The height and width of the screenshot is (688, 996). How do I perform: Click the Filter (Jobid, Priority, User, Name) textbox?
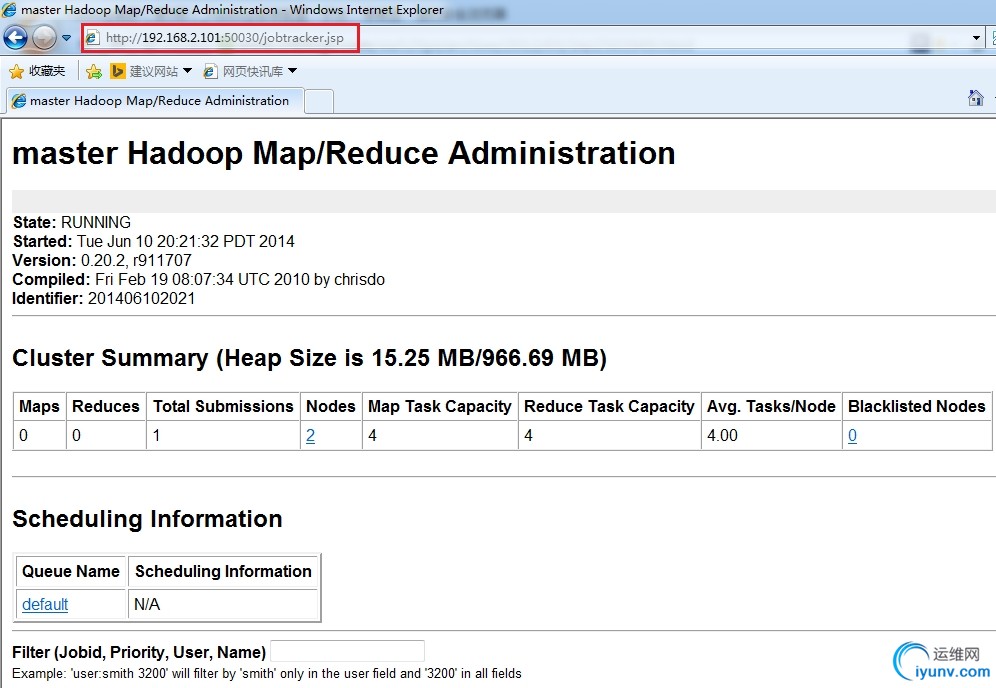pos(347,652)
